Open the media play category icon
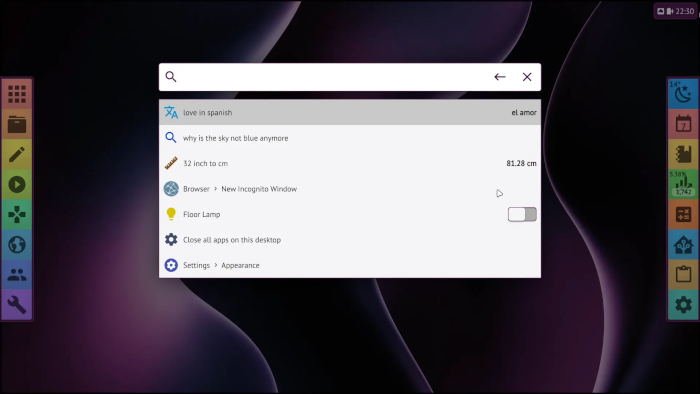 [x=17, y=185]
